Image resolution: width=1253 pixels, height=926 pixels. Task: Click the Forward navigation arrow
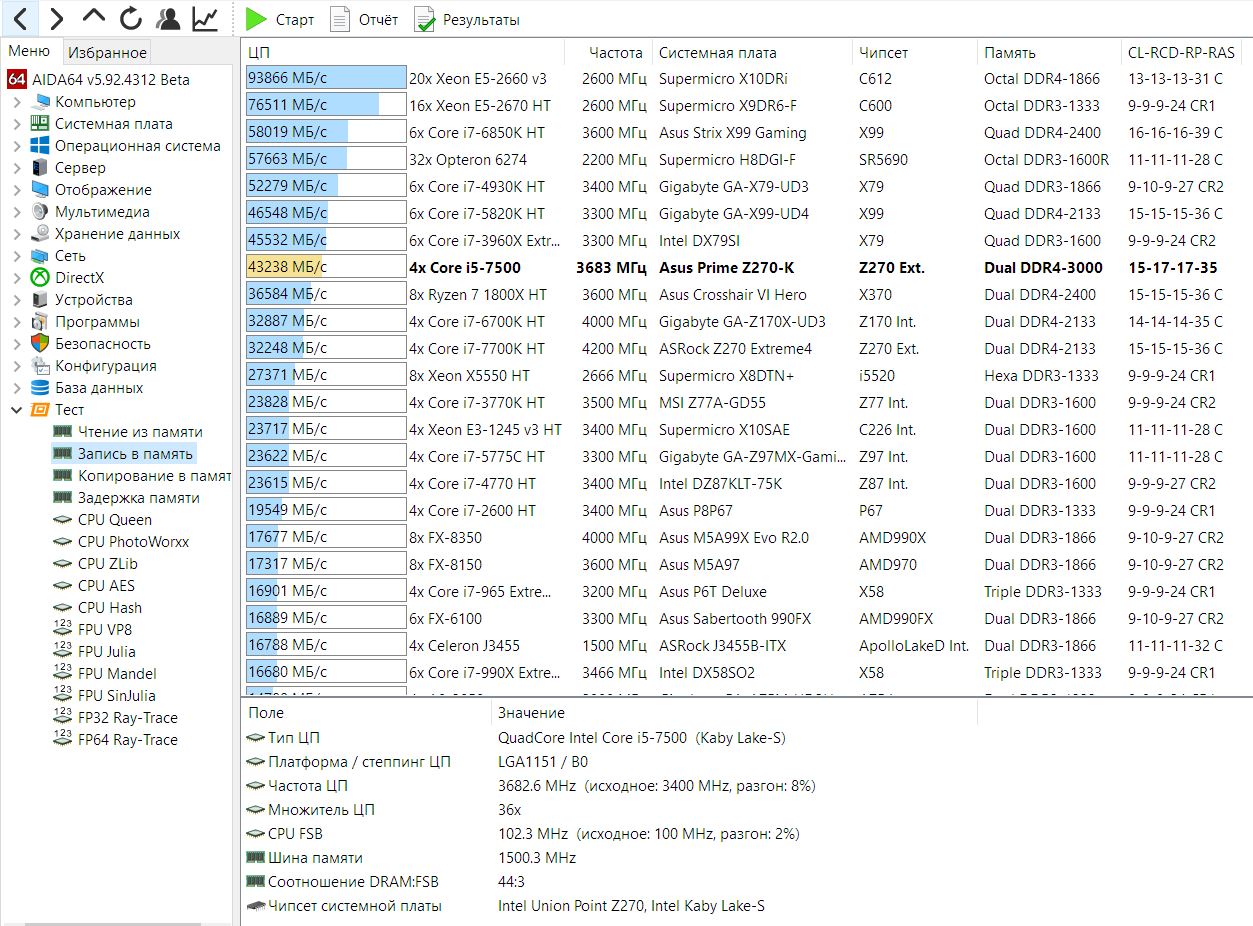point(57,18)
